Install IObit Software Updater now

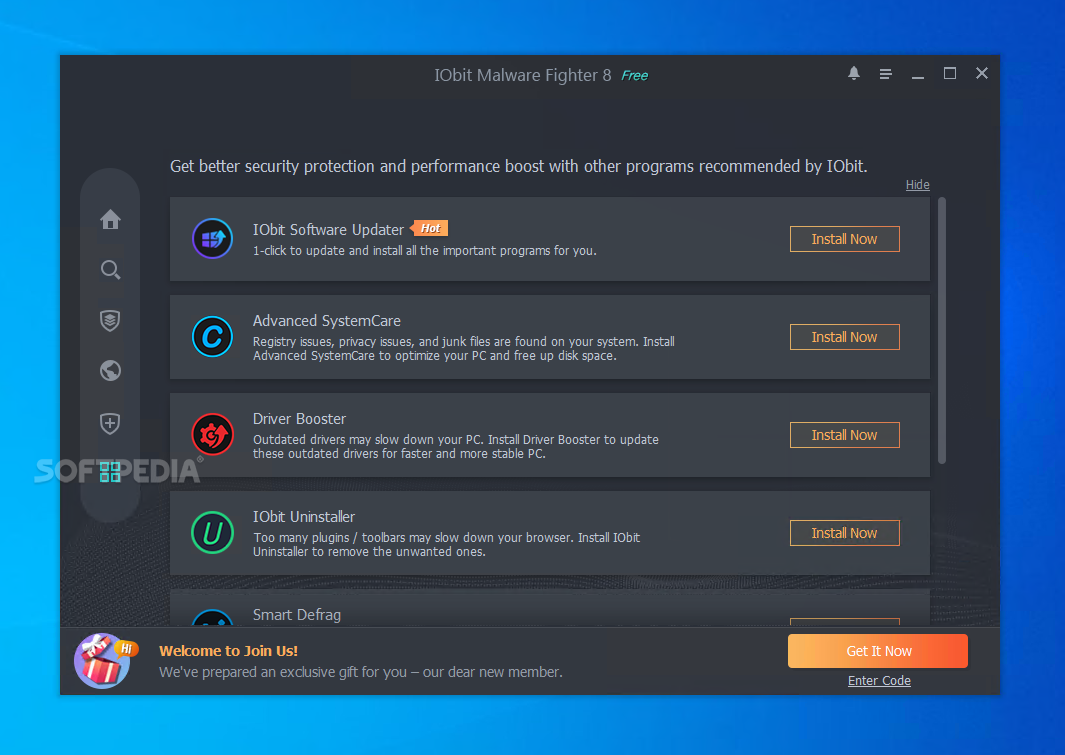[x=844, y=239]
